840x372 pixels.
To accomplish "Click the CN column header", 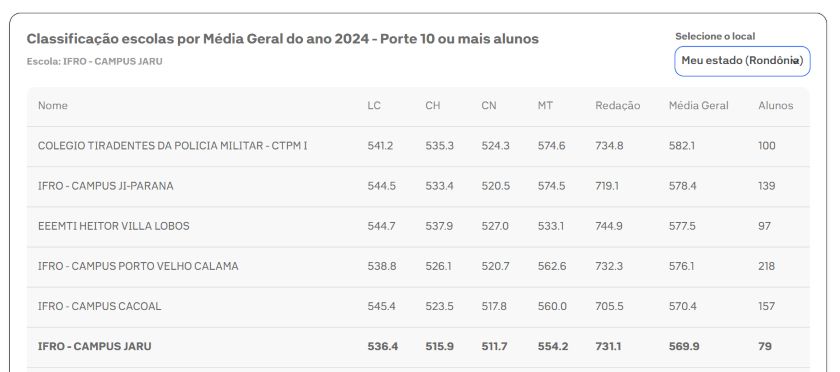I will pyautogui.click(x=489, y=106).
